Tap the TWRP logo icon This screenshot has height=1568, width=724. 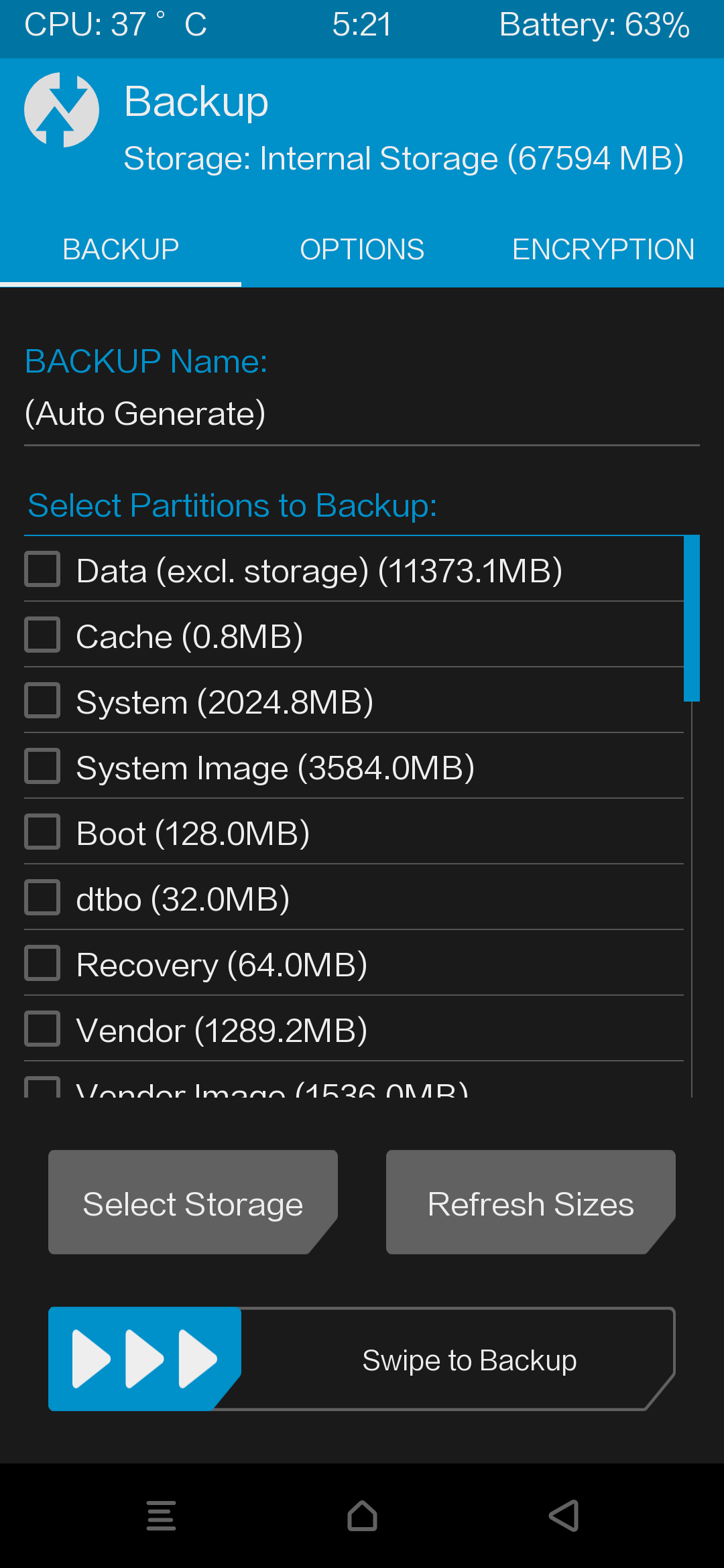(62, 110)
